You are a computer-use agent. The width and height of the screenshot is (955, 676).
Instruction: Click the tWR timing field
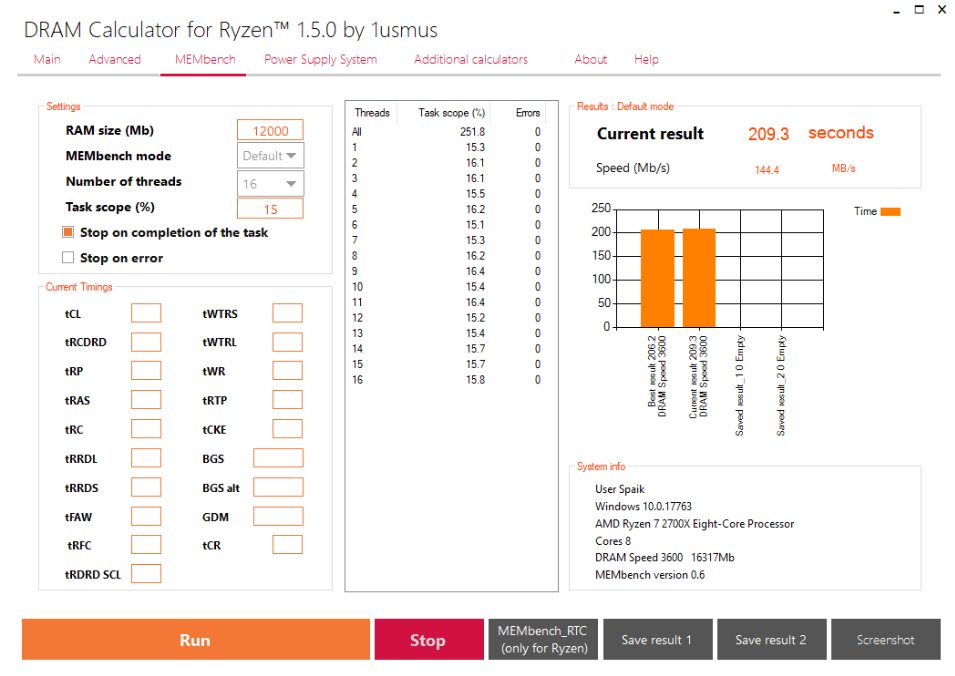point(287,371)
